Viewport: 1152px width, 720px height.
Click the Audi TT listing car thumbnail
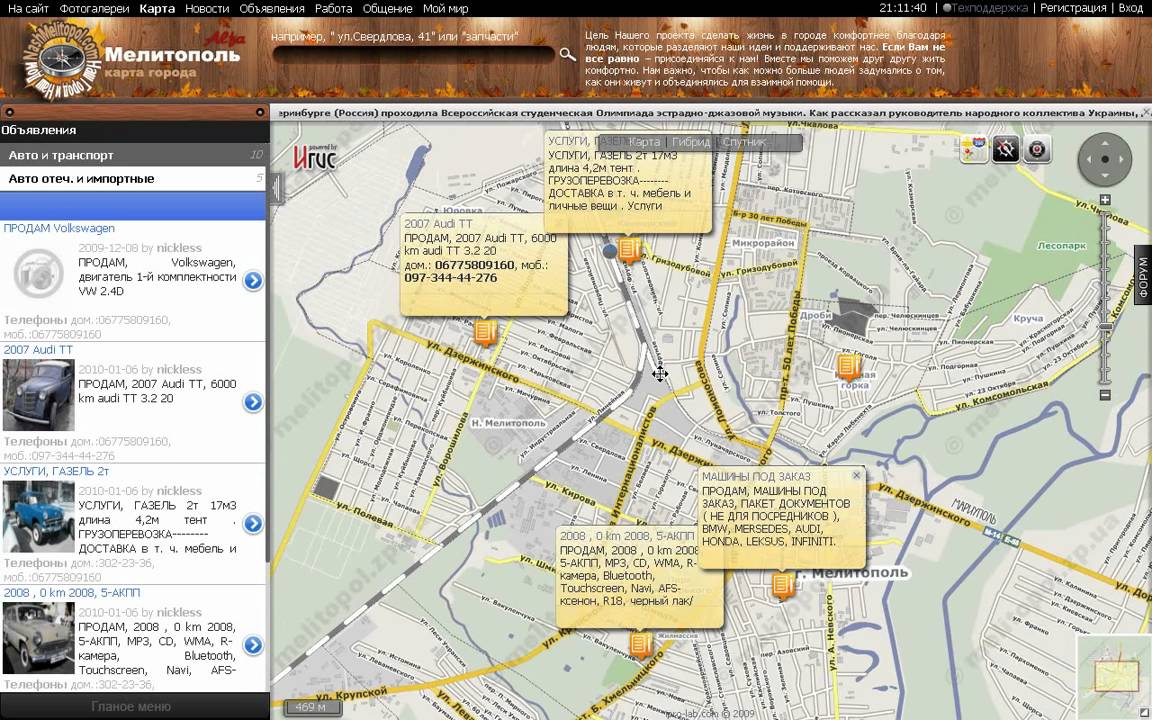[39, 395]
